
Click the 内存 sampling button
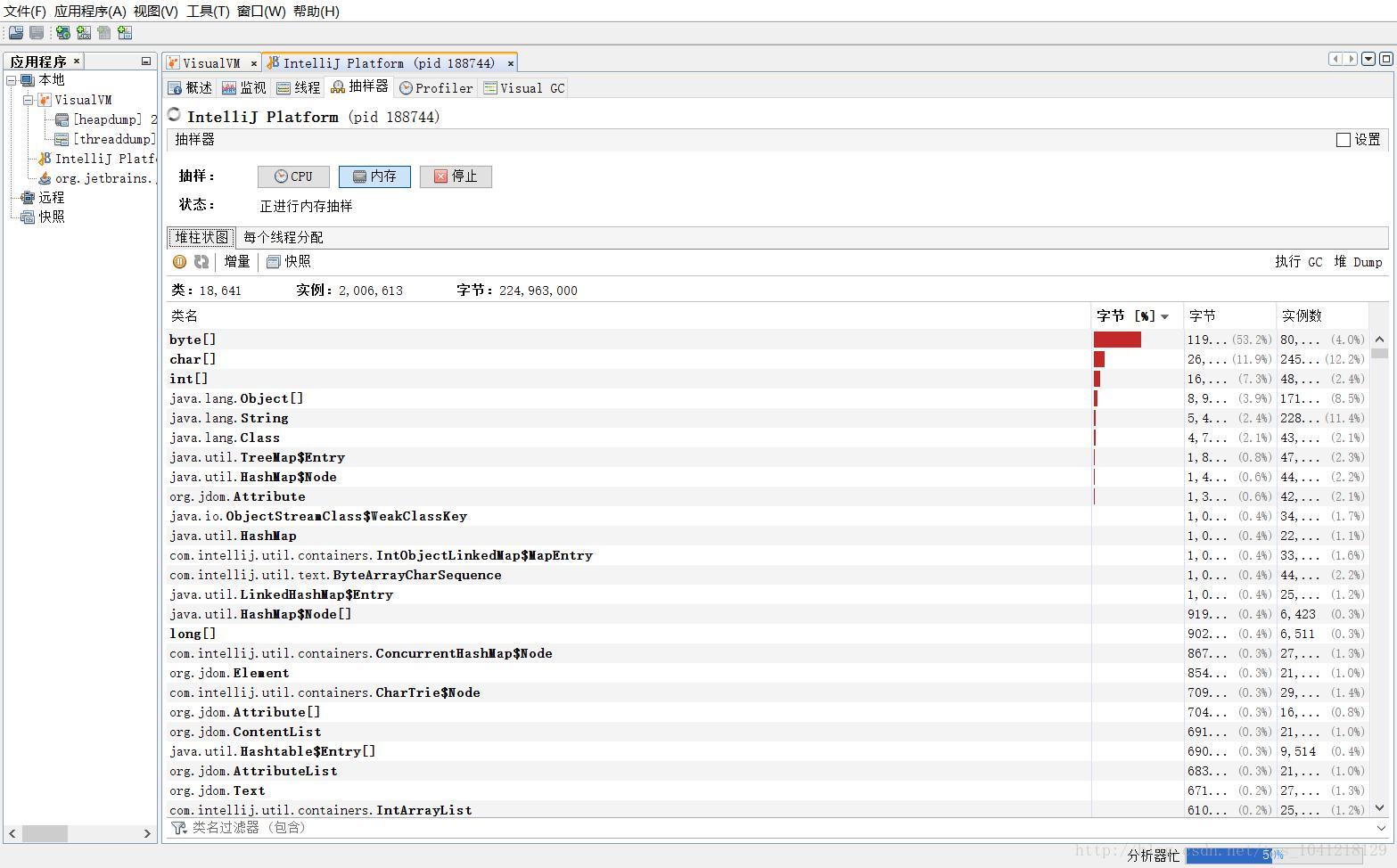[x=374, y=176]
